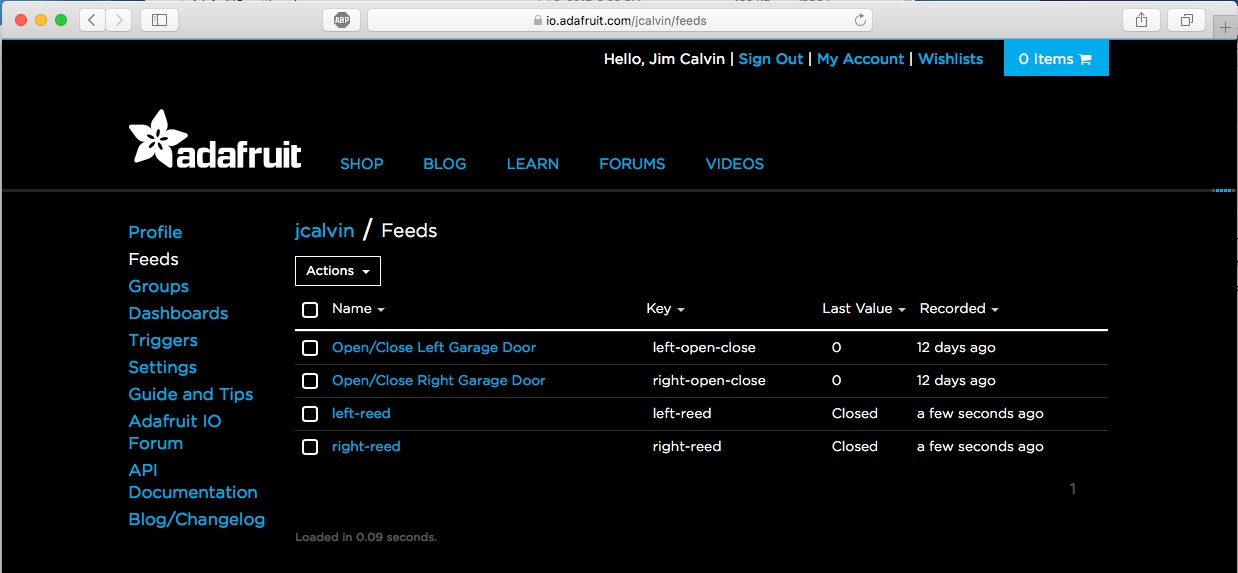Open the Safari share icon
1238x573 pixels.
pyautogui.click(x=1141, y=20)
